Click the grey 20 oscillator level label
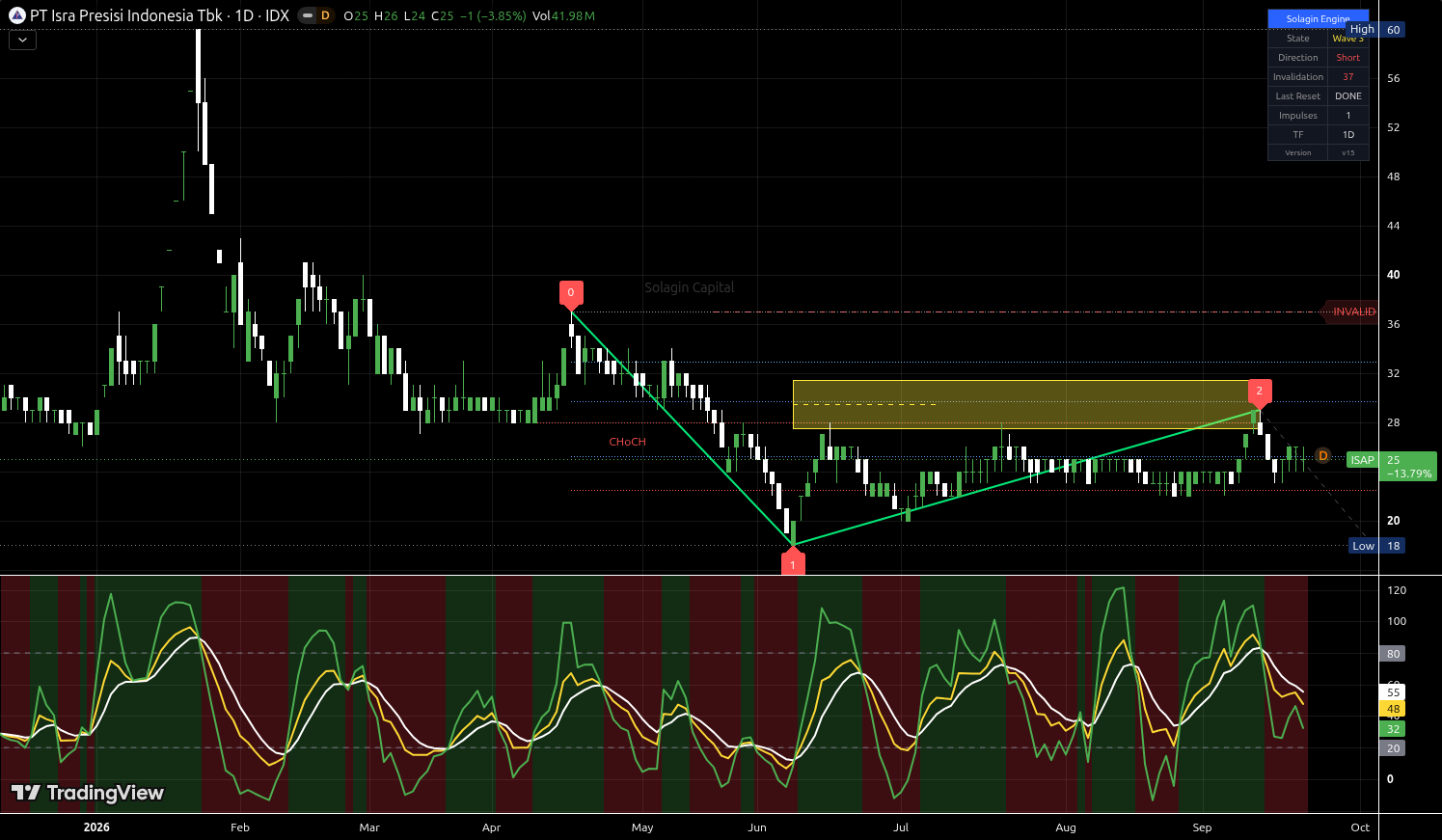The image size is (1442, 840). click(x=1394, y=748)
